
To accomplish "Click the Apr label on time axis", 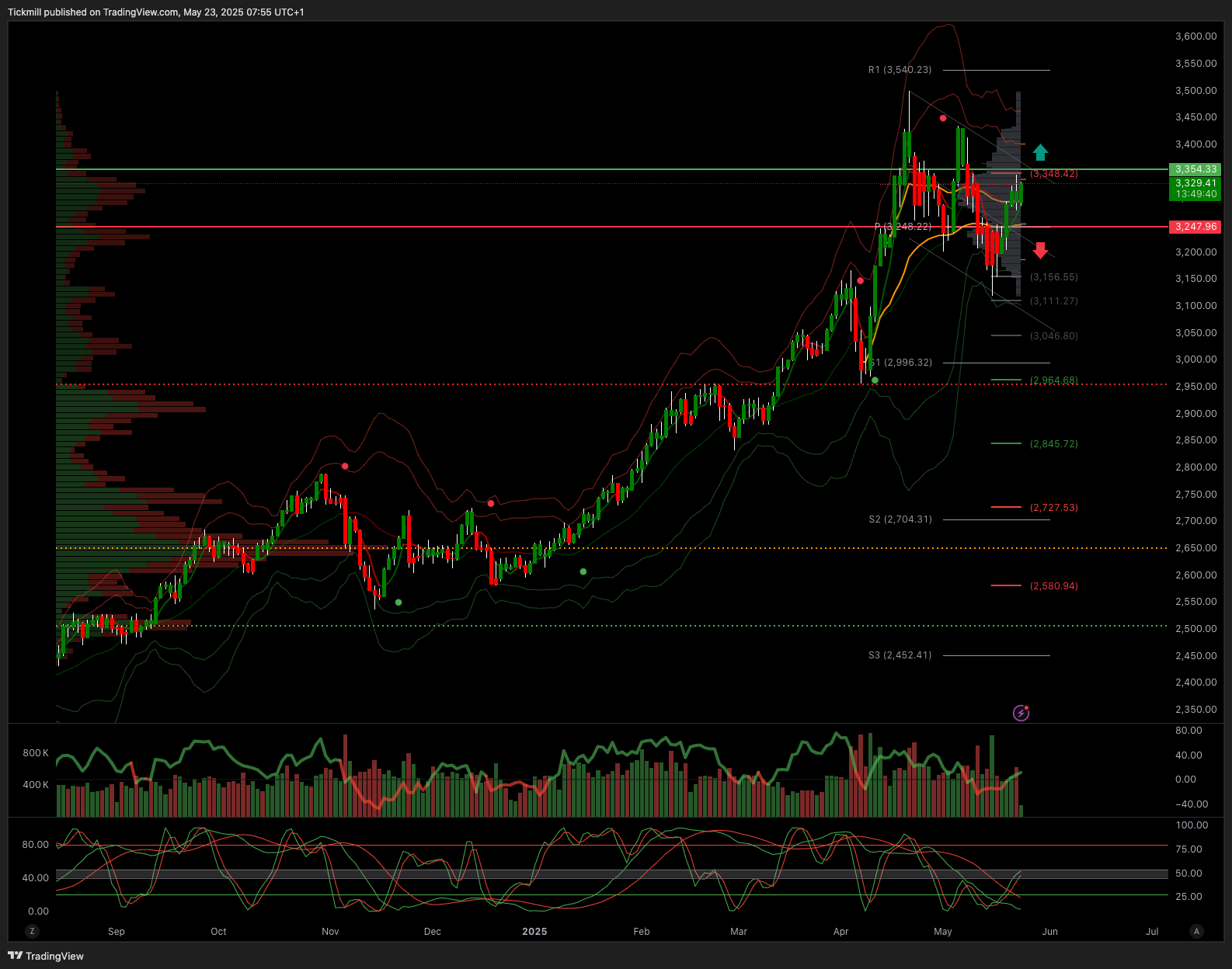I will click(x=841, y=932).
